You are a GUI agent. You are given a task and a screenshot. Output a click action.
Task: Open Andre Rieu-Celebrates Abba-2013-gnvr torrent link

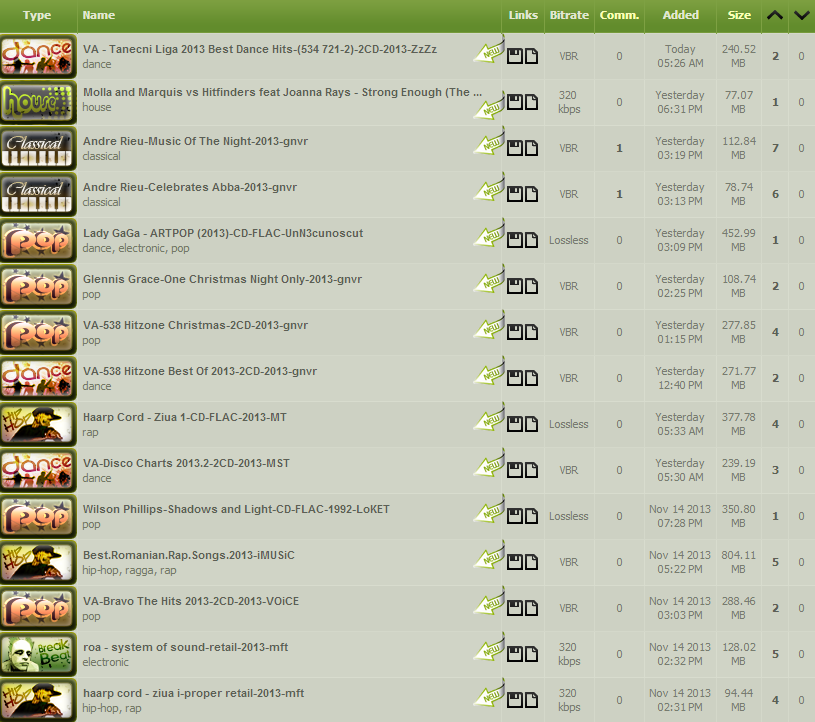pos(190,187)
